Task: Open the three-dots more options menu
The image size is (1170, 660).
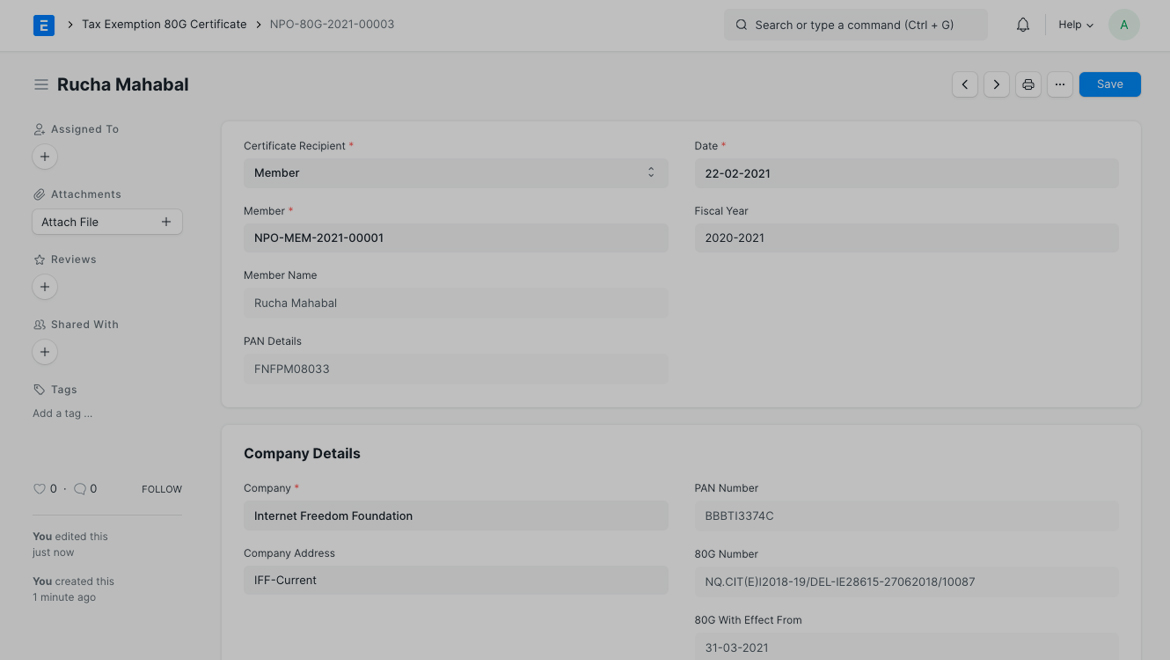Action: (x=1060, y=85)
